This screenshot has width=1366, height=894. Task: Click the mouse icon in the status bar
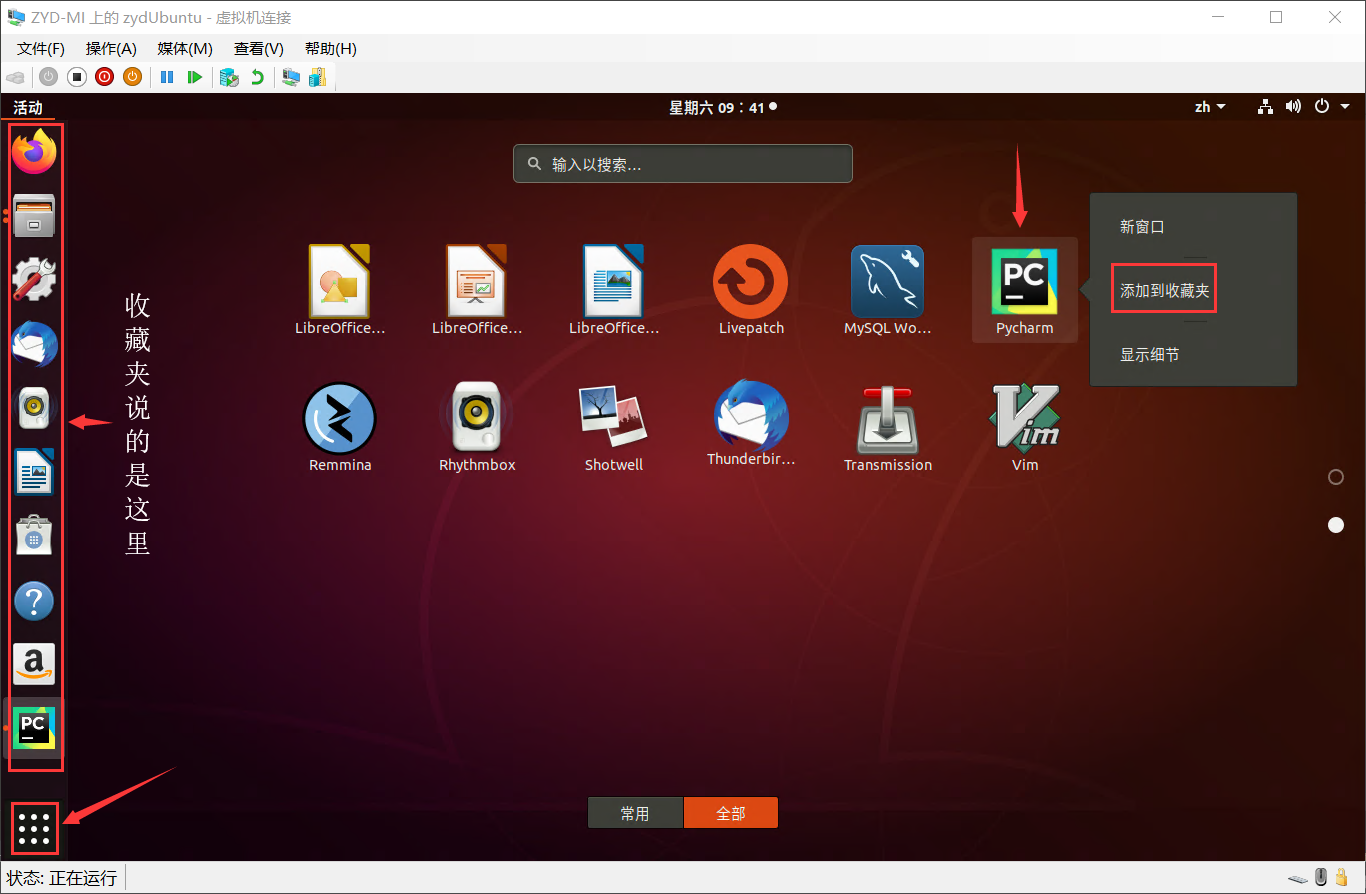click(1321, 878)
